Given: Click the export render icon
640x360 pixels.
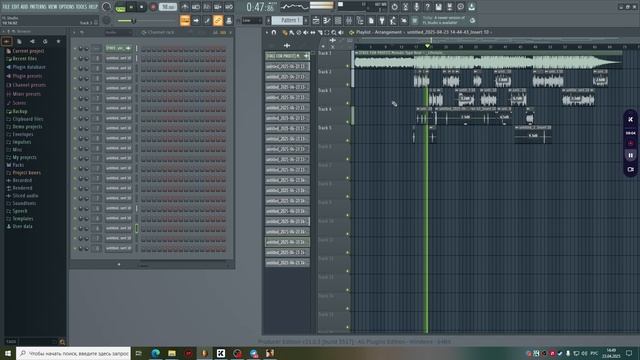Looking at the screenshot, I should (449, 7).
